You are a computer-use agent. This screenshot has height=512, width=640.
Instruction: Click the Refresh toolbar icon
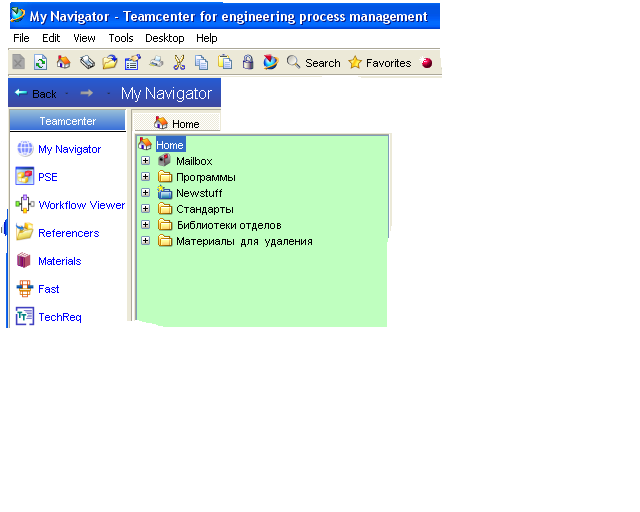tap(40, 62)
